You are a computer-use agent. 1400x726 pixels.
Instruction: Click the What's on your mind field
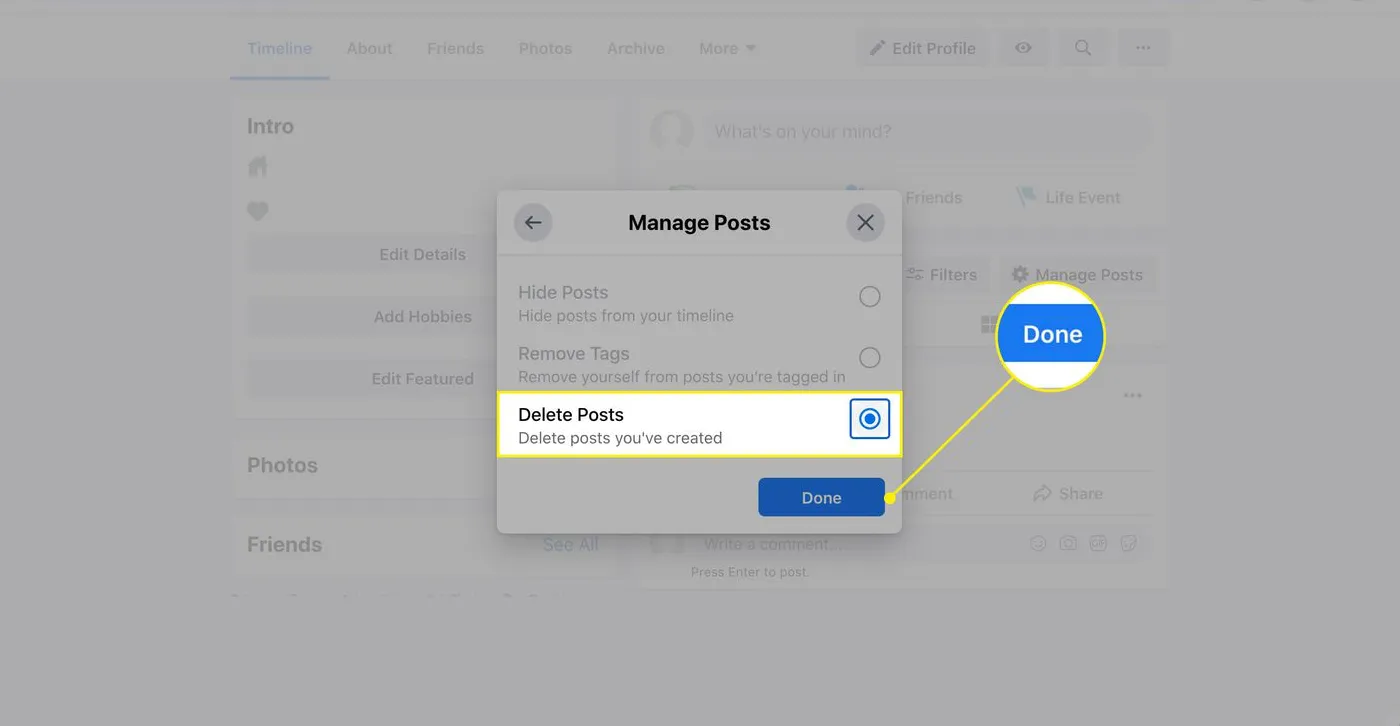point(925,132)
